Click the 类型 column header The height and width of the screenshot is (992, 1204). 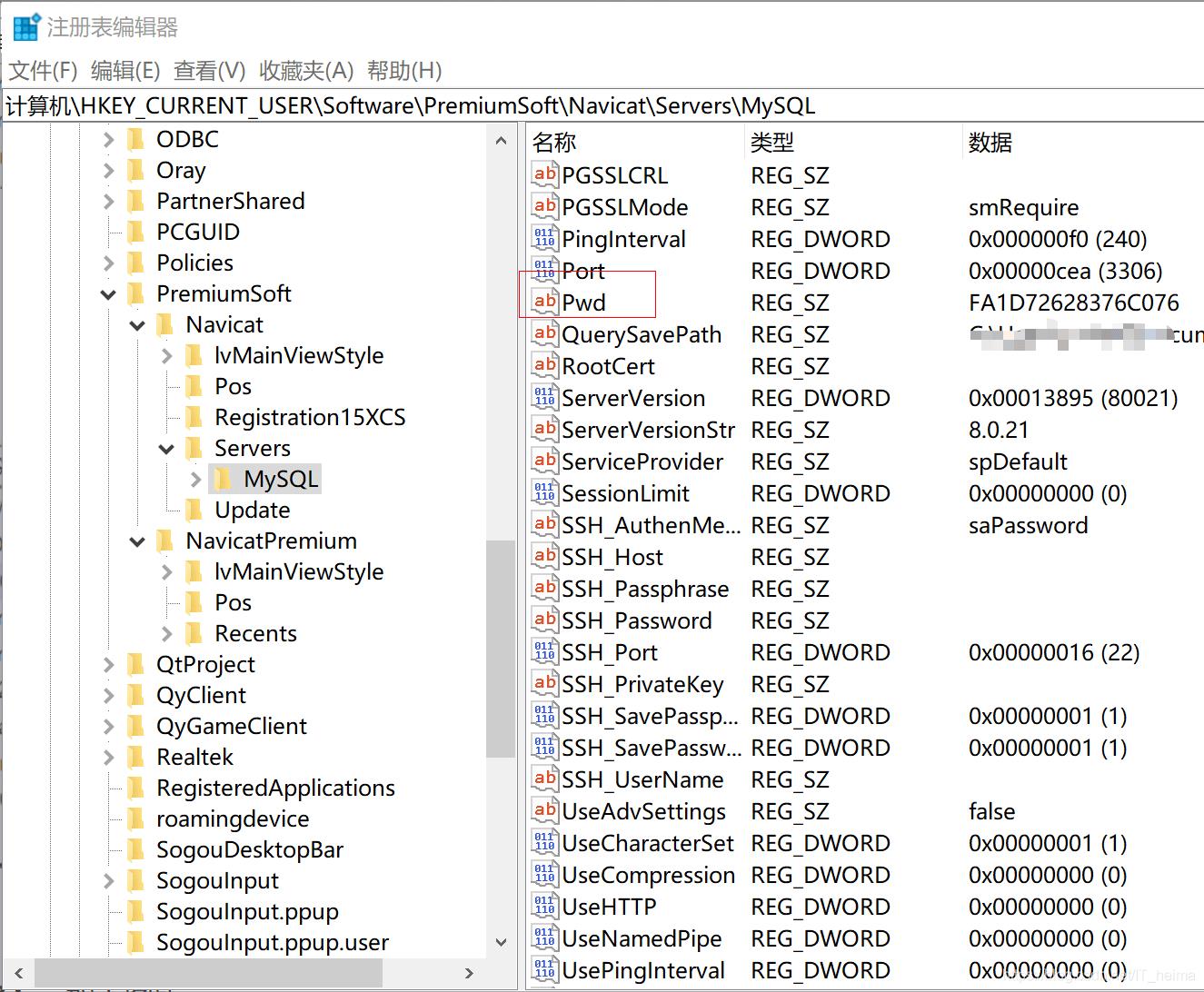(772, 143)
